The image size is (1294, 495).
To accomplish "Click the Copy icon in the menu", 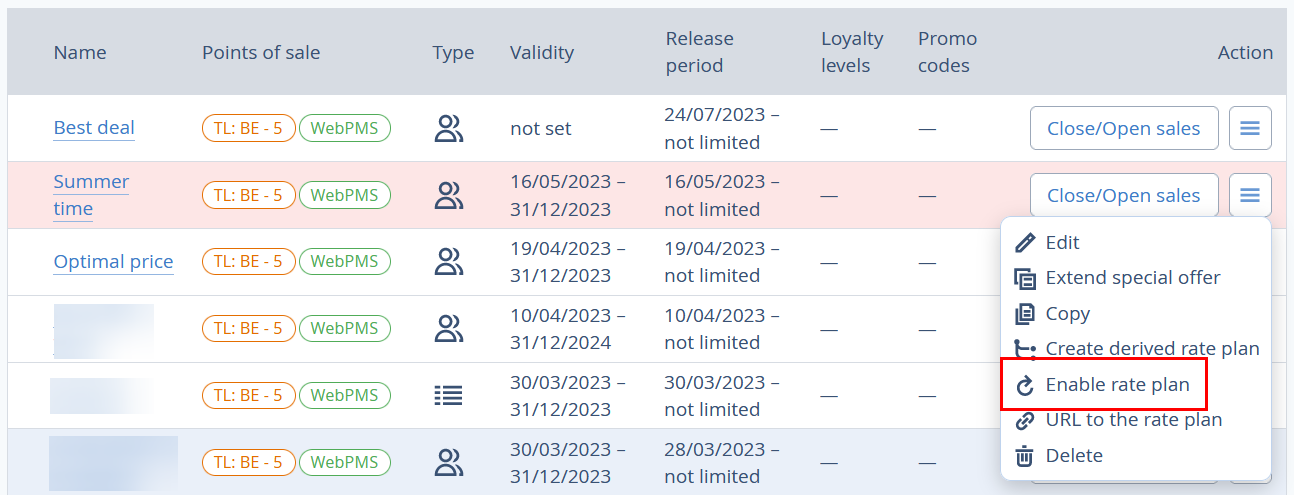I will tap(1025, 314).
